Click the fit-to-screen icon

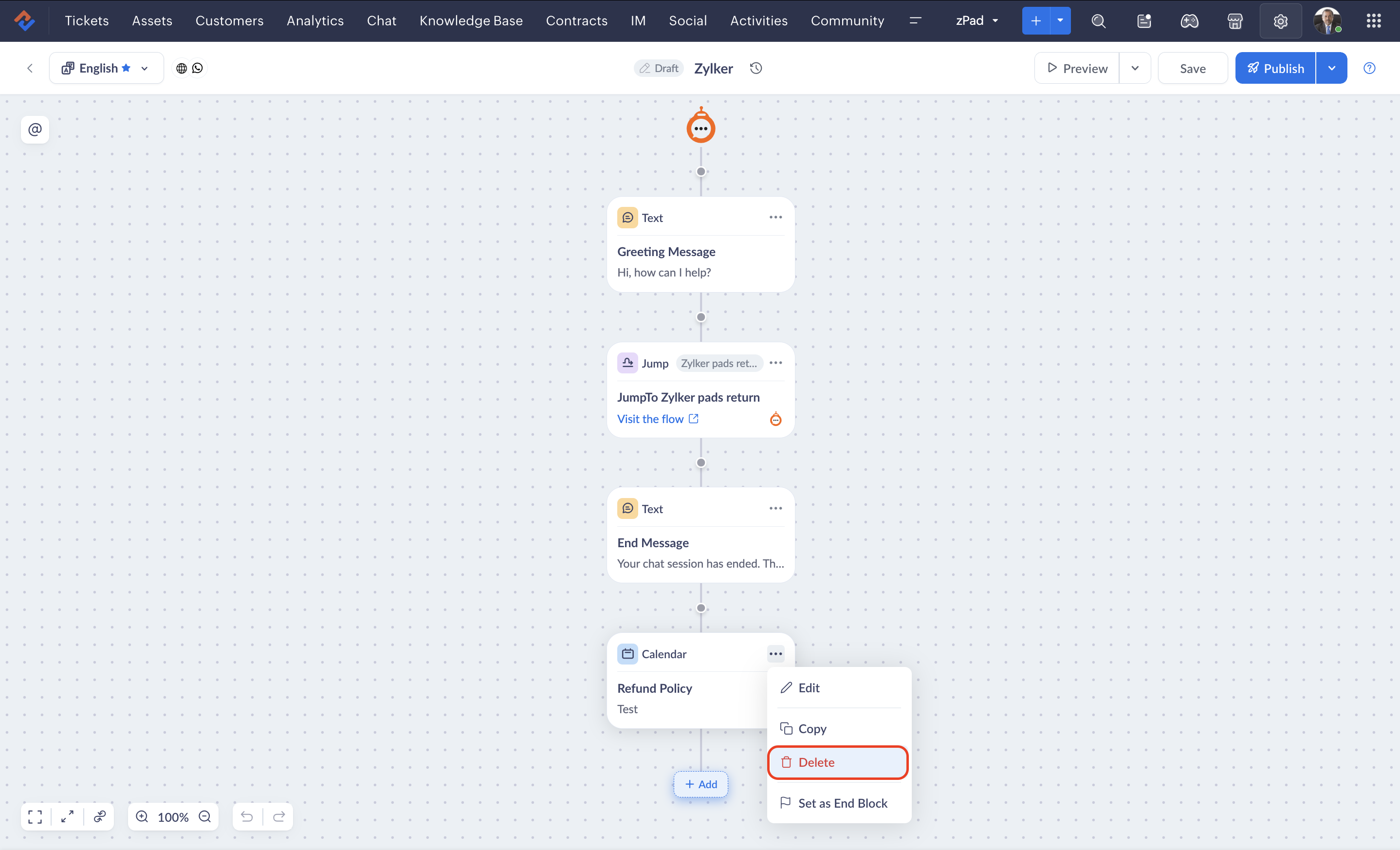(35, 816)
